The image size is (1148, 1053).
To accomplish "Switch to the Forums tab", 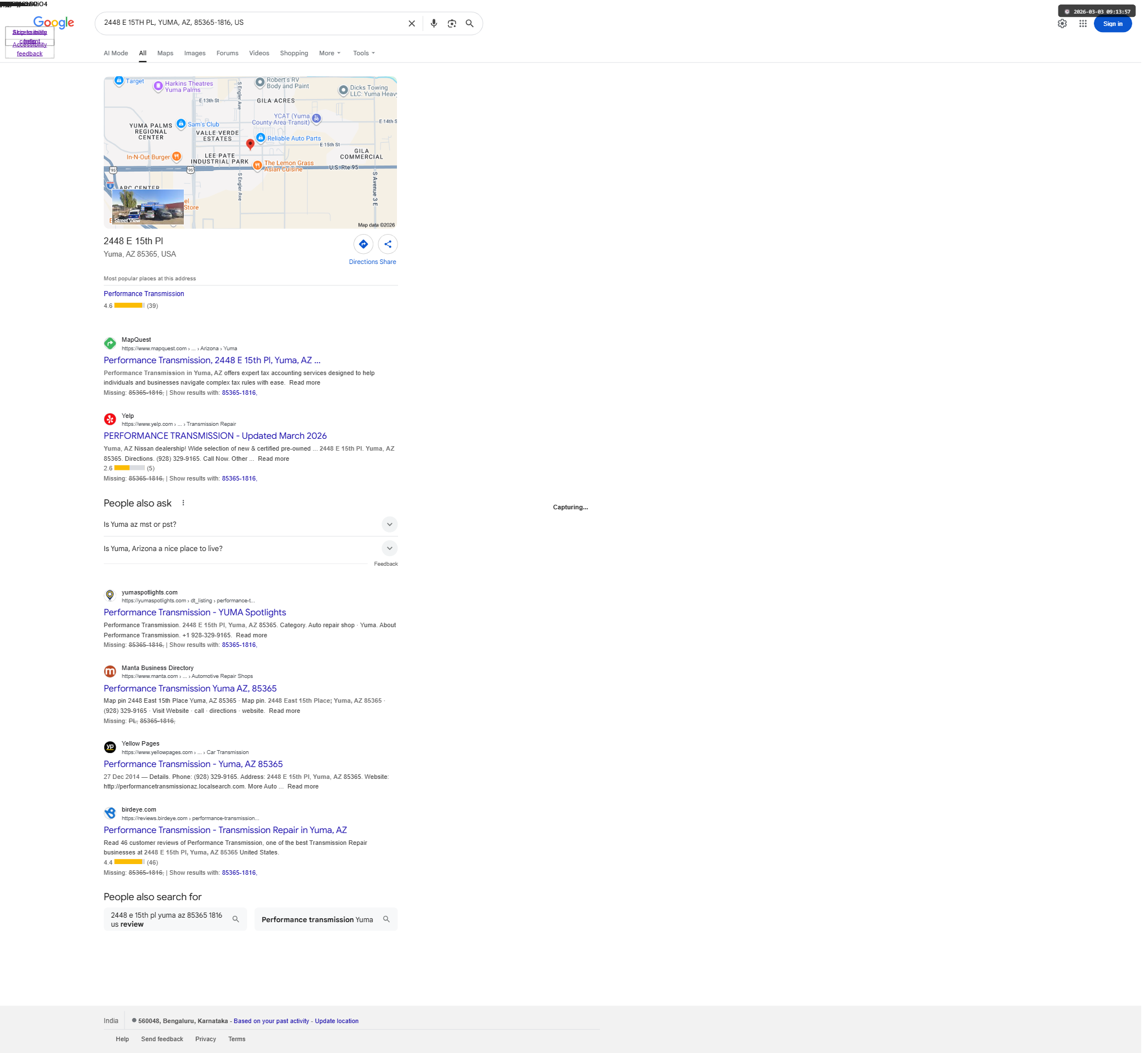I will pyautogui.click(x=228, y=54).
